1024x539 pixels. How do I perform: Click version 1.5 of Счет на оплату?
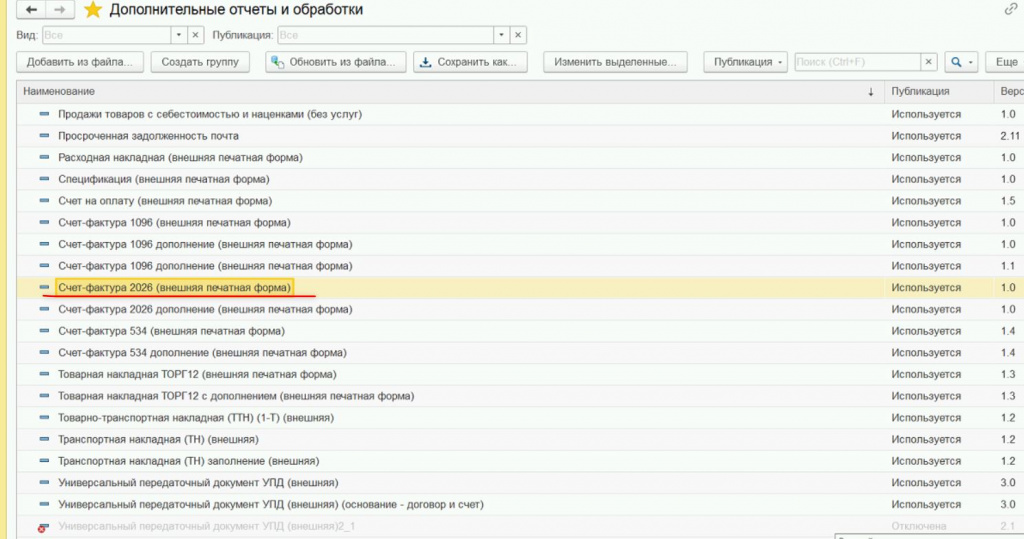1008,201
